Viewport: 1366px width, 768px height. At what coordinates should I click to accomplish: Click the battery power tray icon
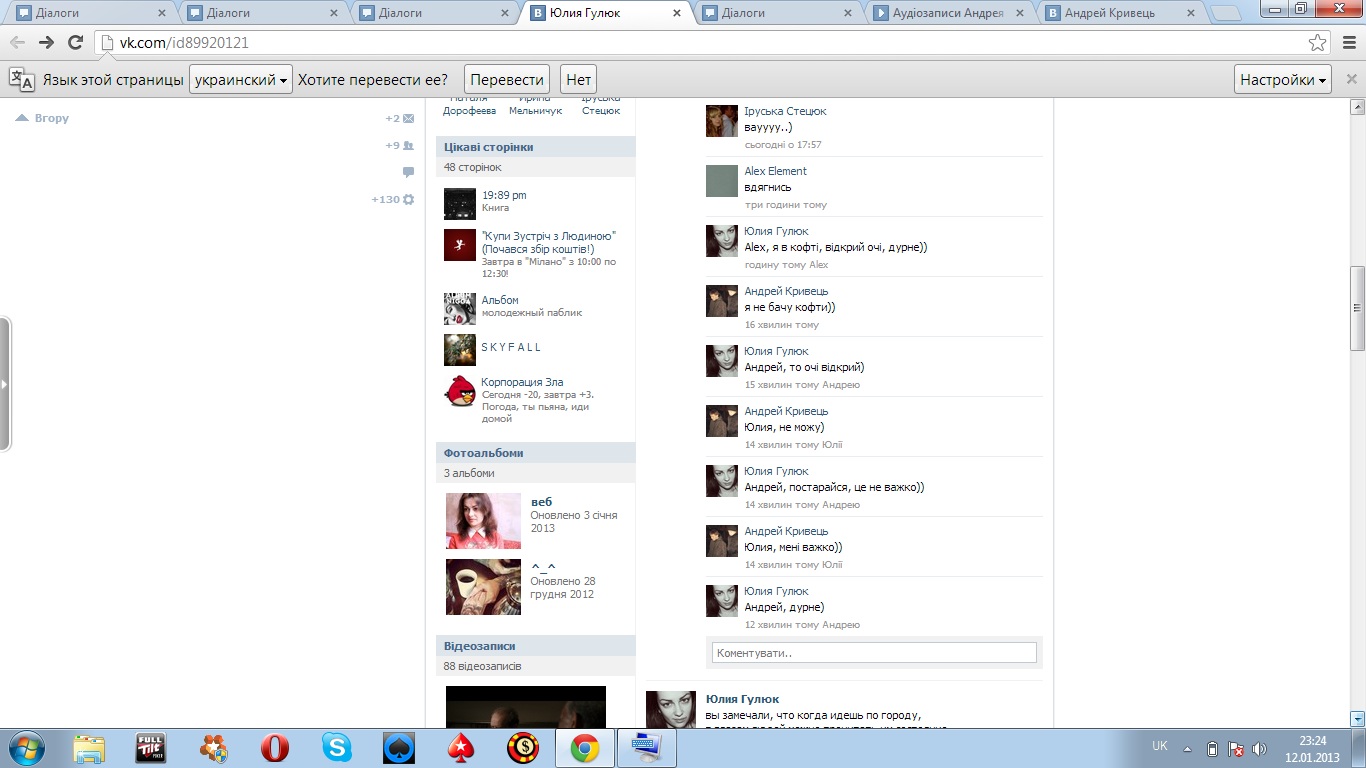[1212, 748]
